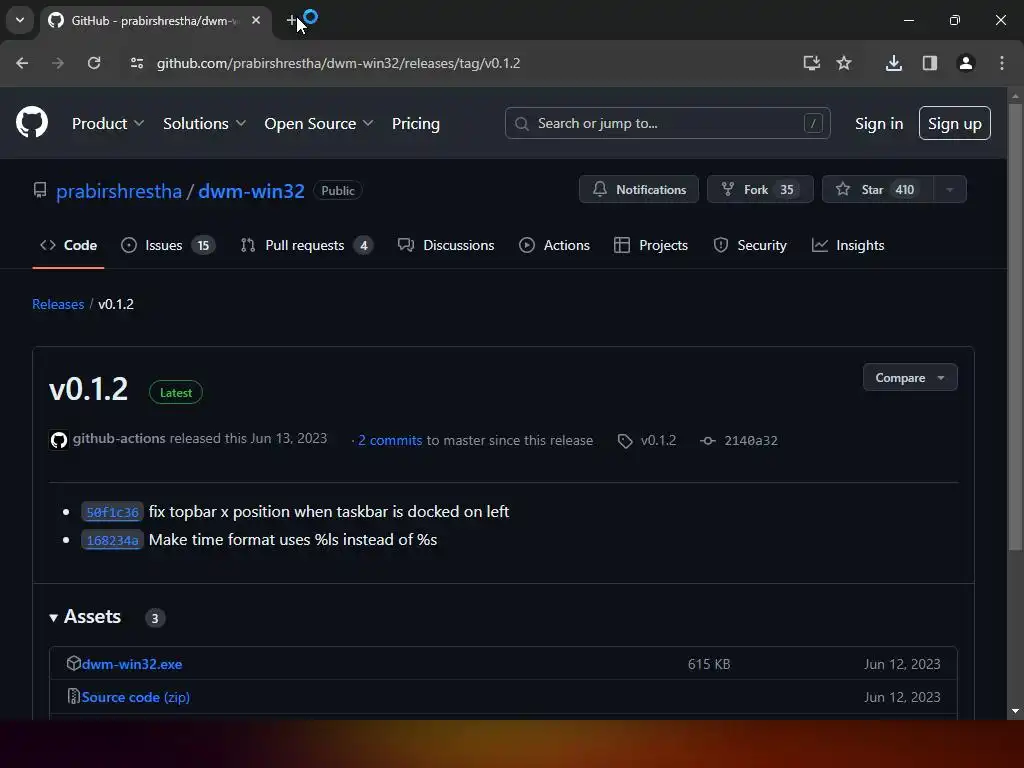1024x768 pixels.
Task: Open commit hash 2140a32
Action: [x=739, y=440]
